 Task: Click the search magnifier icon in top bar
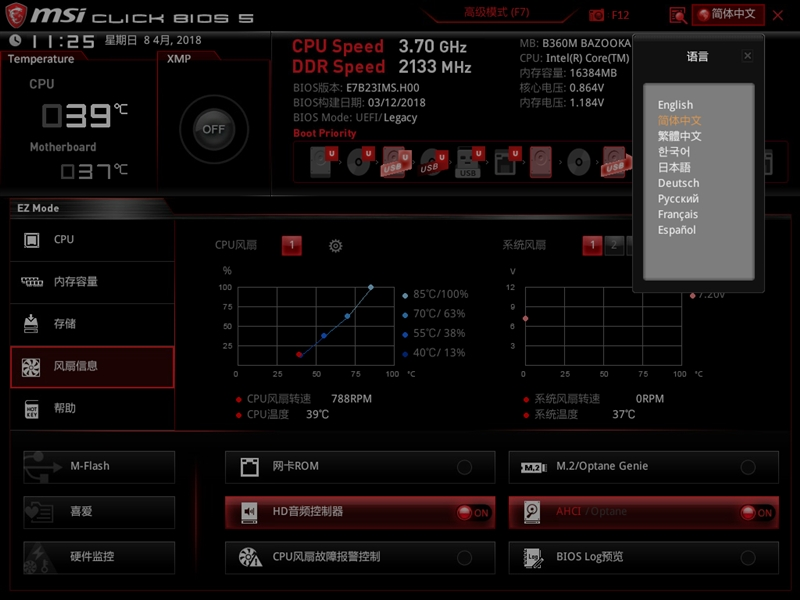[678, 15]
